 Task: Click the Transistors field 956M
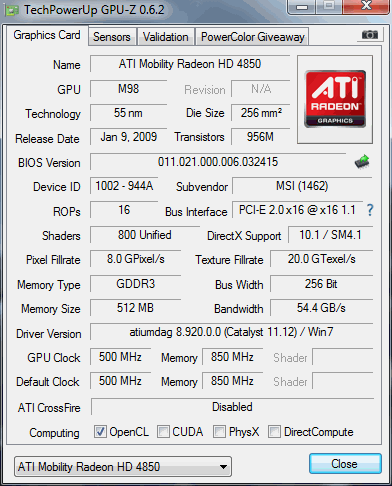click(x=261, y=137)
